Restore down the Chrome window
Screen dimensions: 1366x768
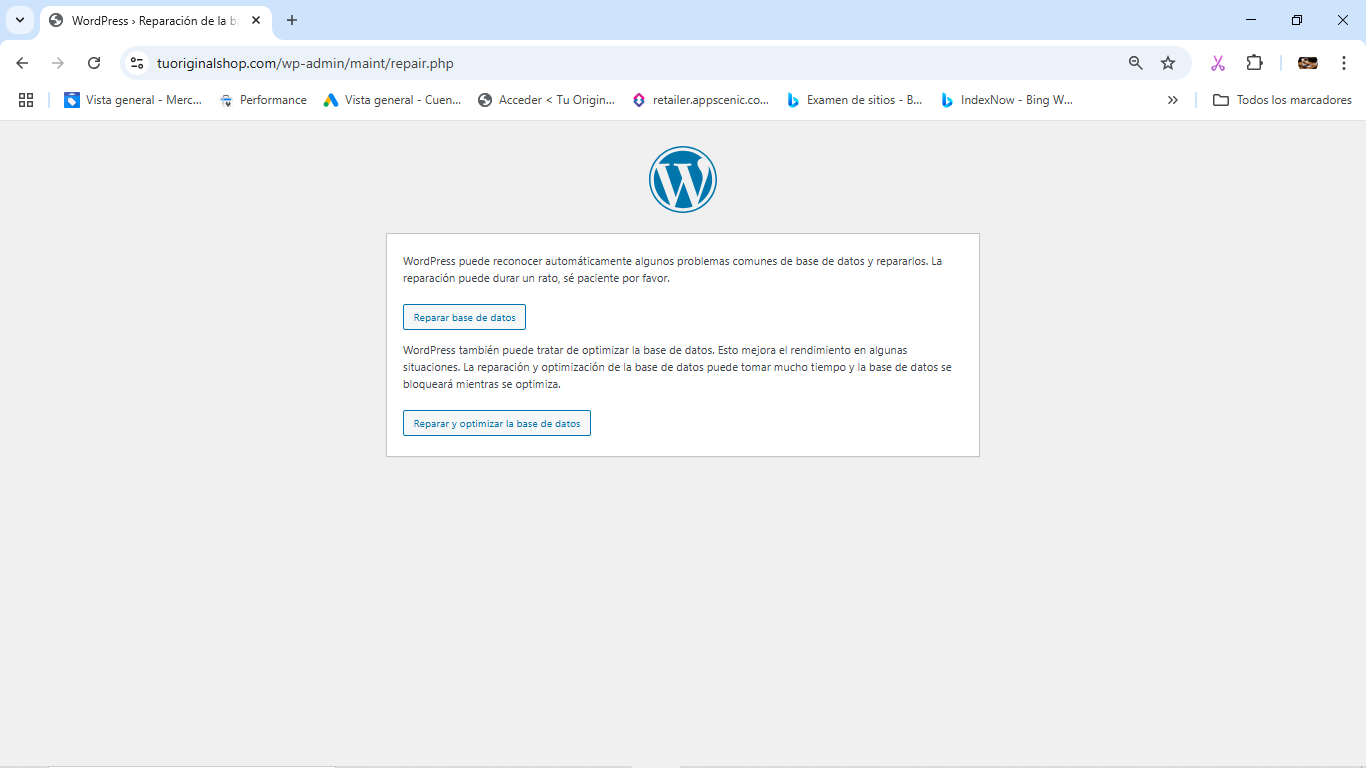1297,20
